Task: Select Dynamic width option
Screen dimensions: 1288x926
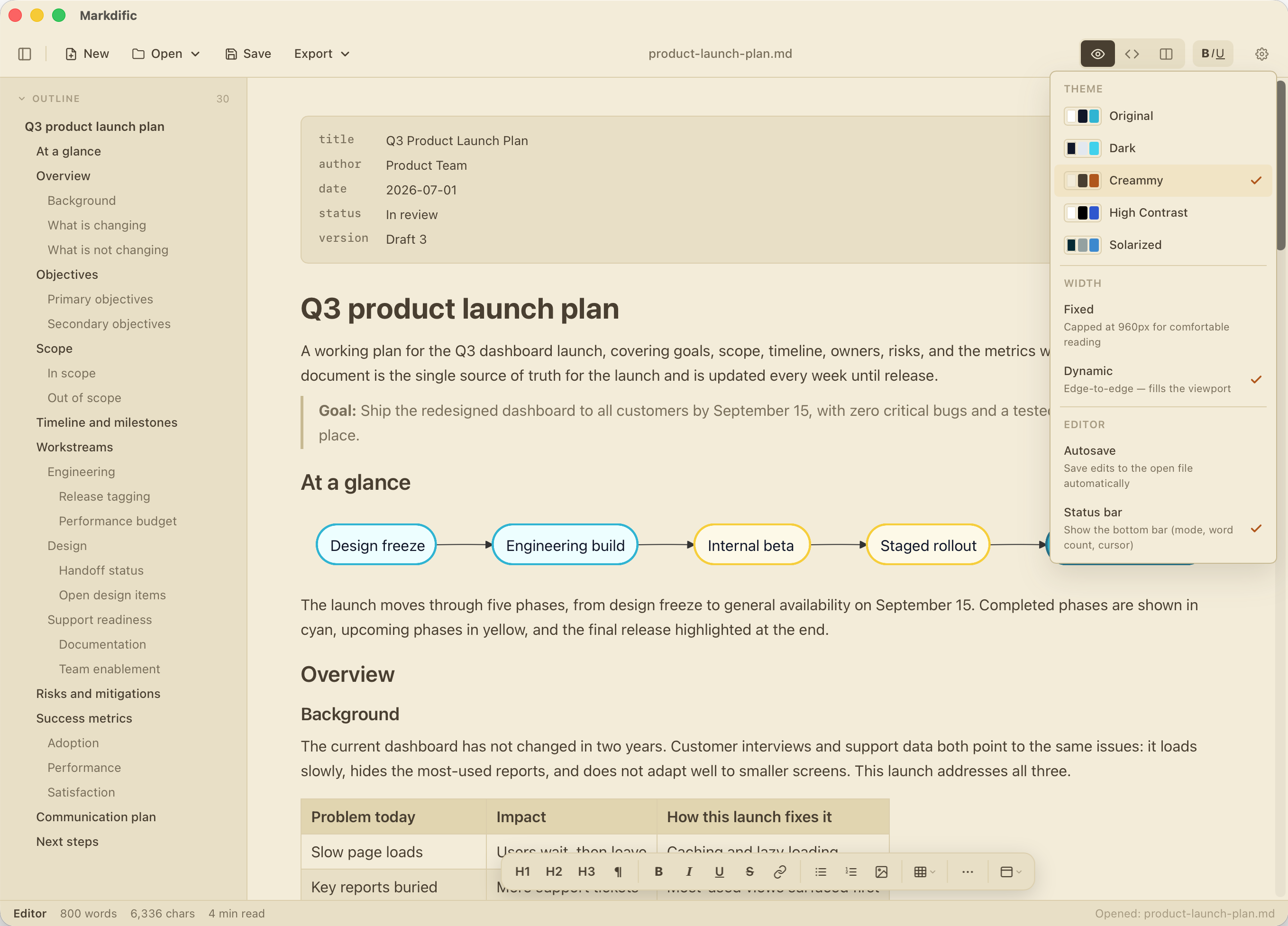Action: [1162, 379]
